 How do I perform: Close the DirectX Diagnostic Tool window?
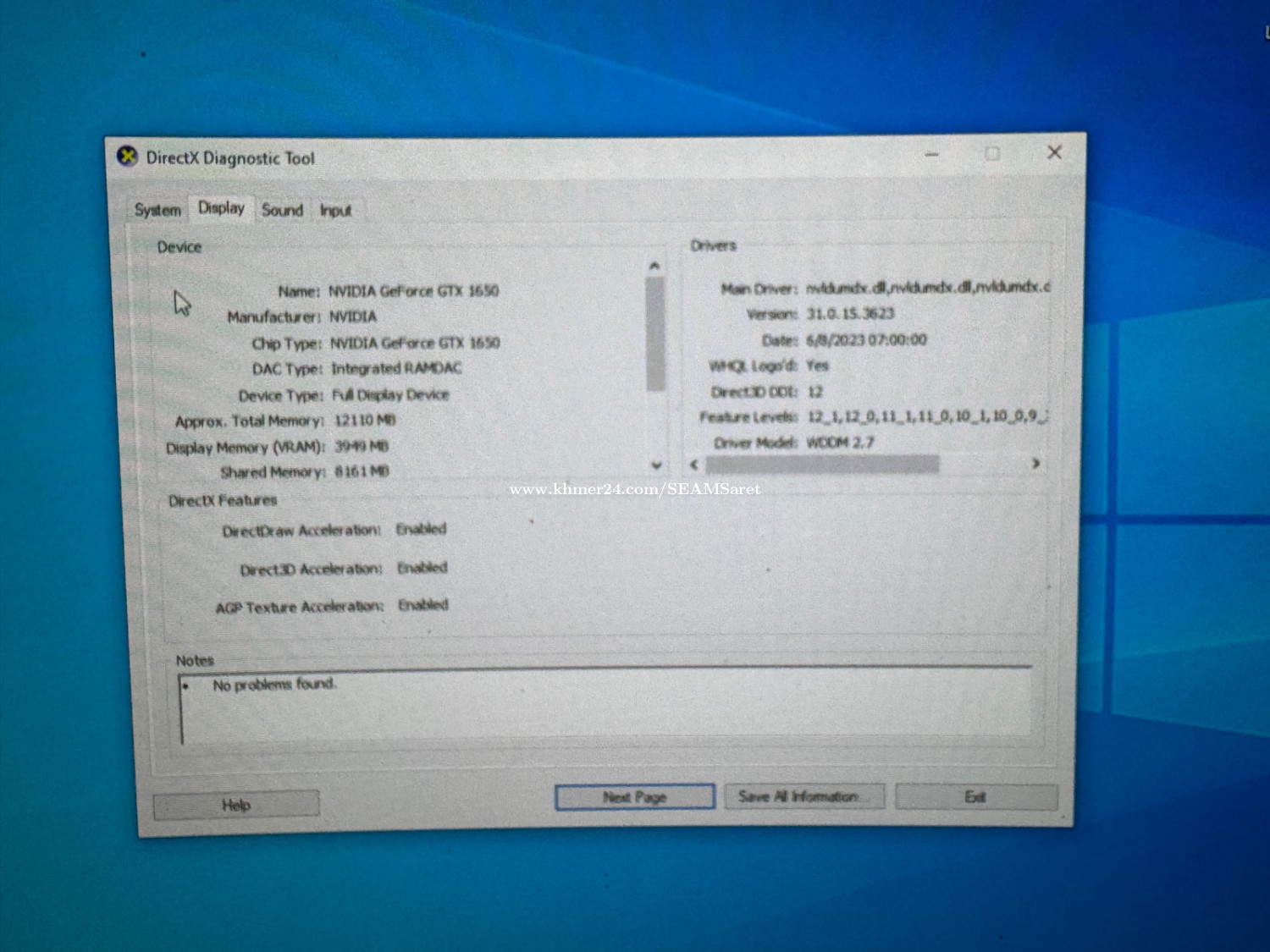(x=1054, y=152)
